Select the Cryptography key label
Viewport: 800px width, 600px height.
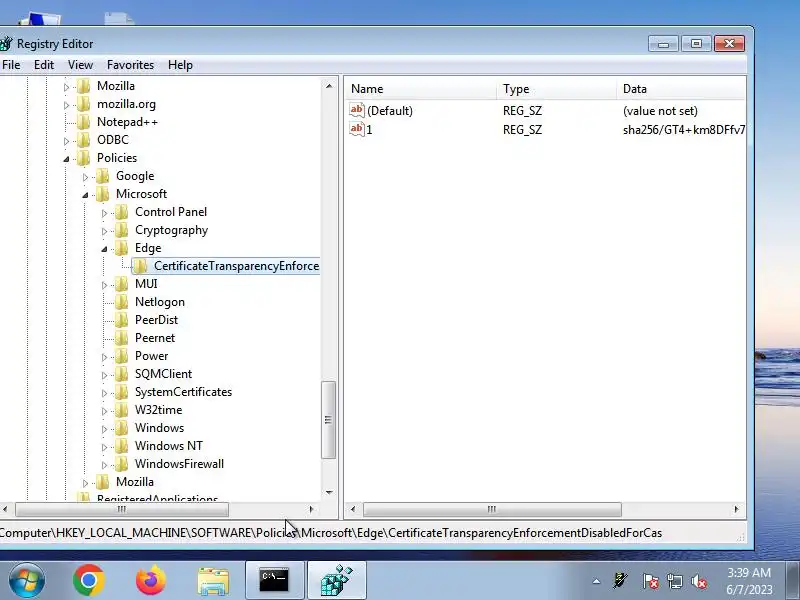pos(171,230)
